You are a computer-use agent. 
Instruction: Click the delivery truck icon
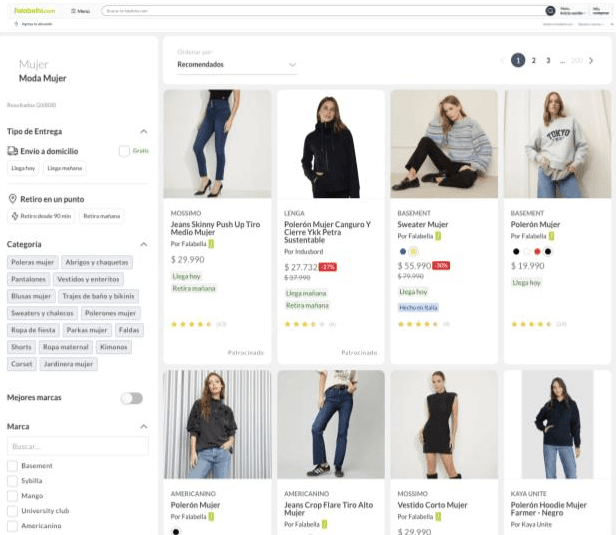click(13, 151)
